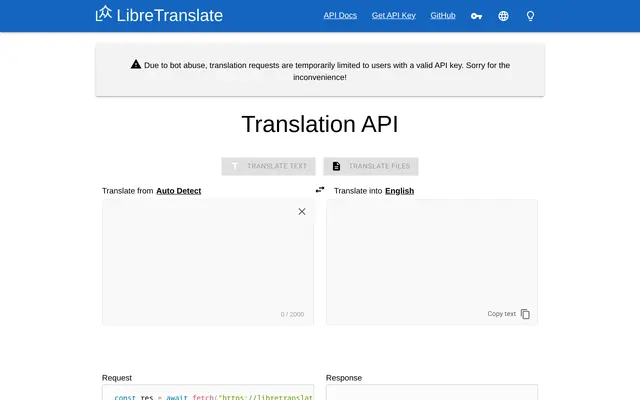
Task: Click the LibreTranslate brand title
Action: 170,16
